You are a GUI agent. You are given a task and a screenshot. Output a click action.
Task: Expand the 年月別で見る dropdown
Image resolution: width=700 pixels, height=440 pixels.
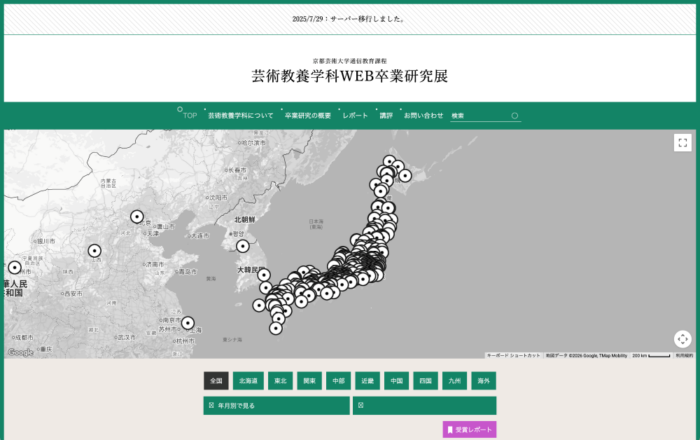pyautogui.click(x=276, y=406)
